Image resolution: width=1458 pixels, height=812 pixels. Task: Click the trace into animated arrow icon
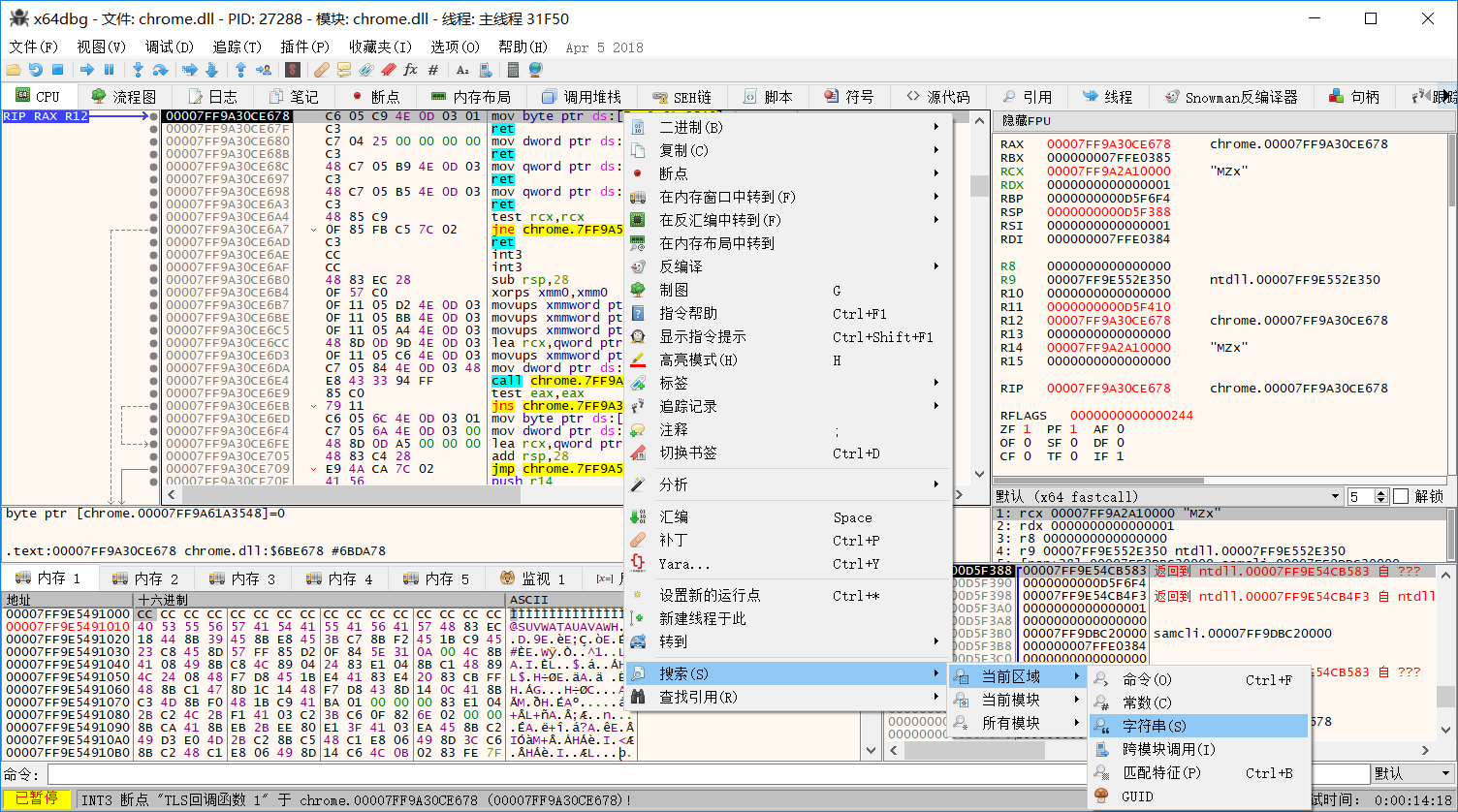point(190,70)
